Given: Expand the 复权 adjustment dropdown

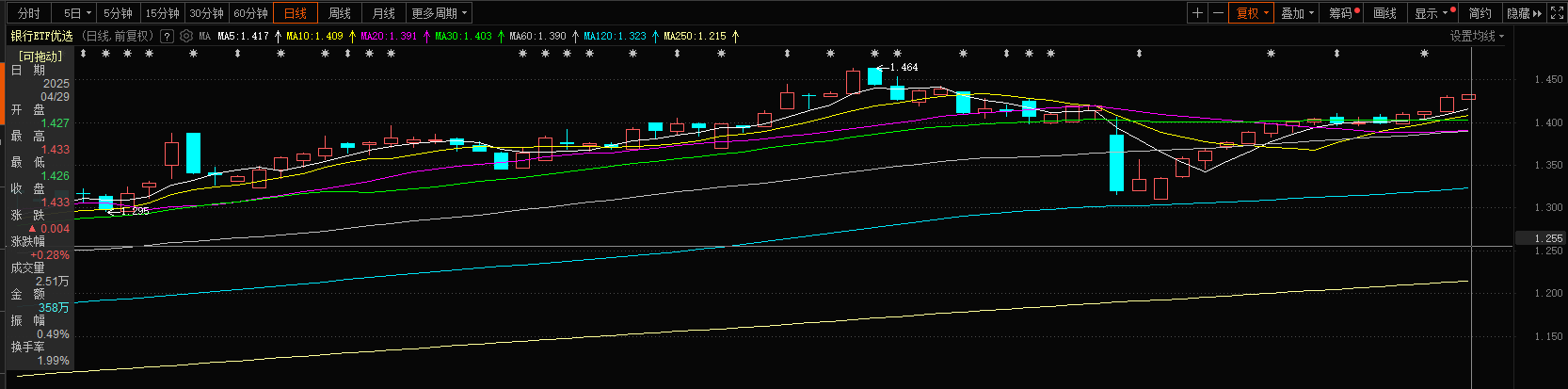Looking at the screenshot, I should 1253,13.
